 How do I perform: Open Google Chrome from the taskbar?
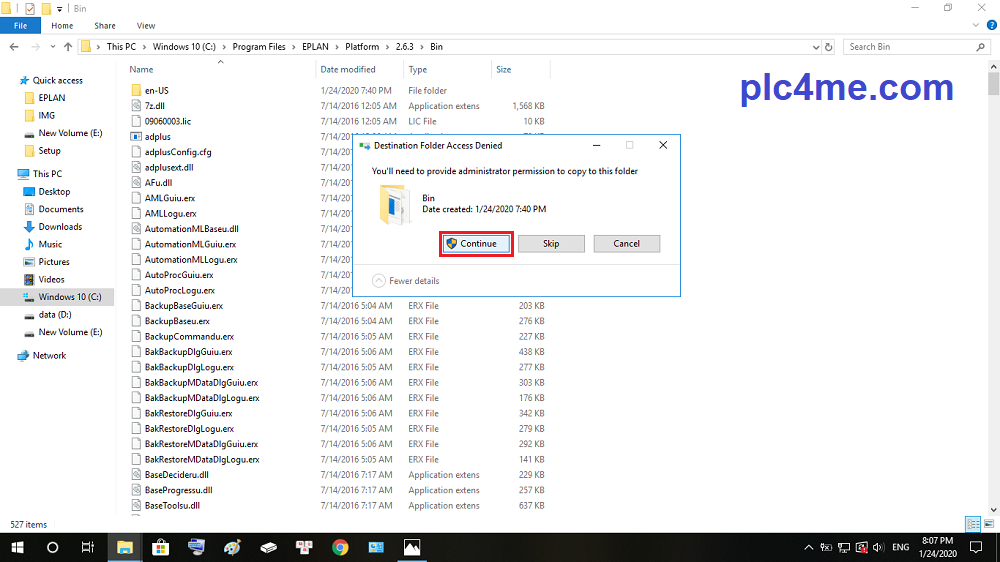(340, 548)
